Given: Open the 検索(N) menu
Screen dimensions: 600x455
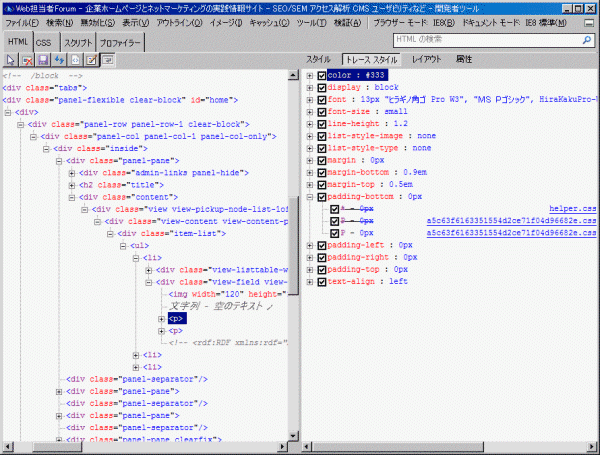Looking at the screenshot, I should [x=59, y=23].
